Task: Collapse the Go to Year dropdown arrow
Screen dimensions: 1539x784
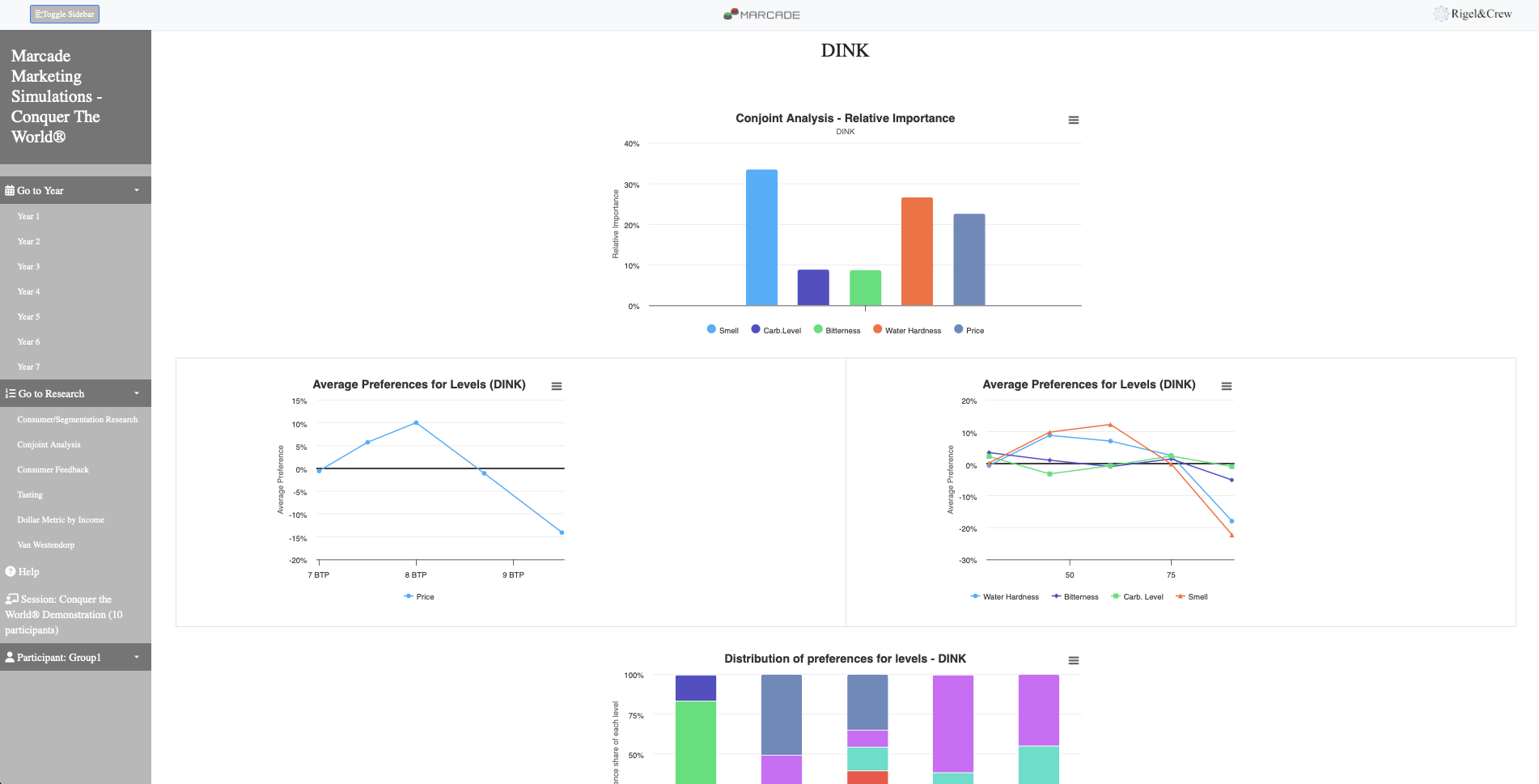Action: (x=137, y=190)
